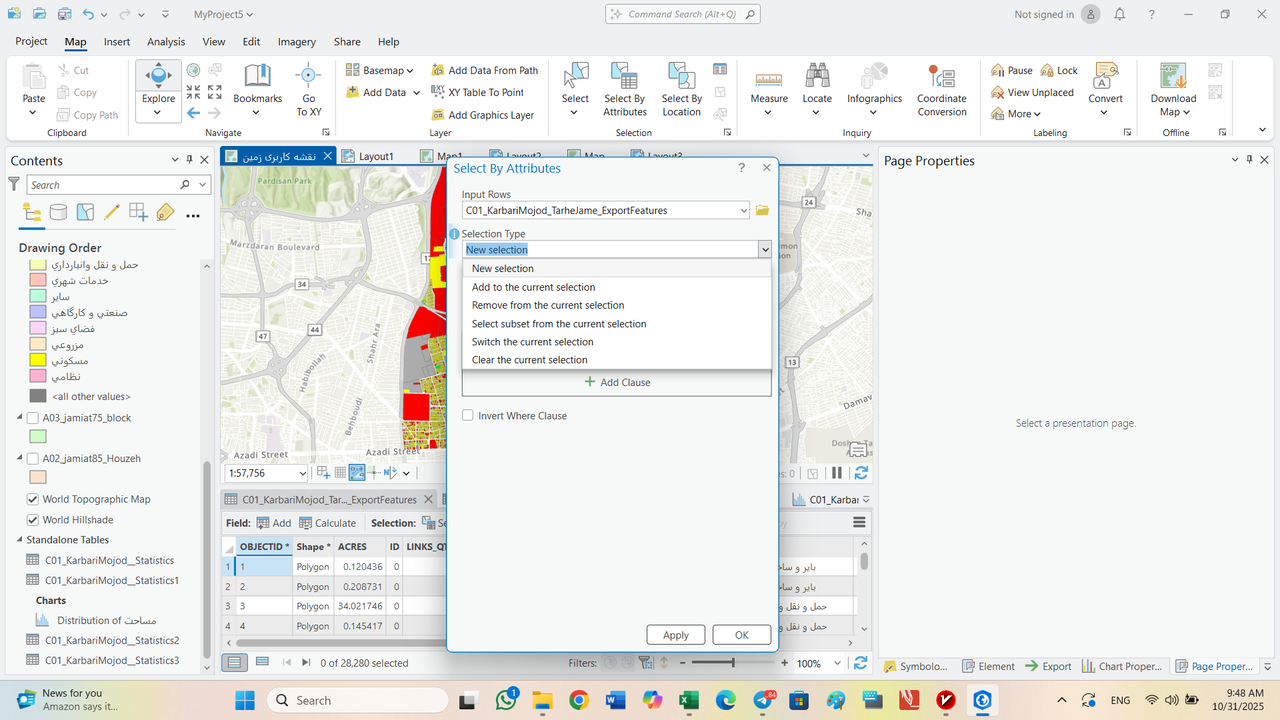Check the Invert Where Clause box
The height and width of the screenshot is (720, 1280).
468,415
